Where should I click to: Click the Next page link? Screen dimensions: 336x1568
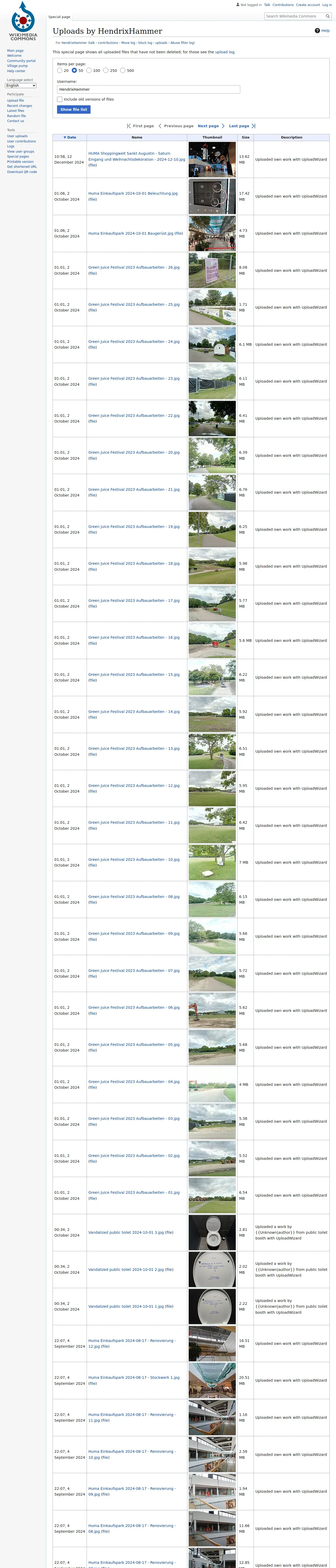208,126
